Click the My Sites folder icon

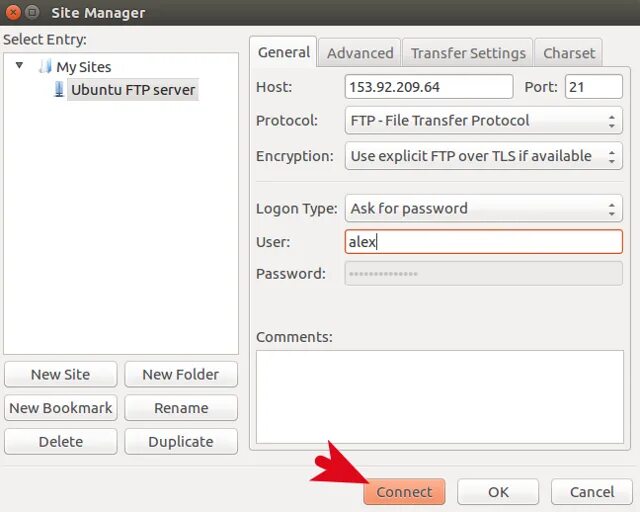coord(45,66)
